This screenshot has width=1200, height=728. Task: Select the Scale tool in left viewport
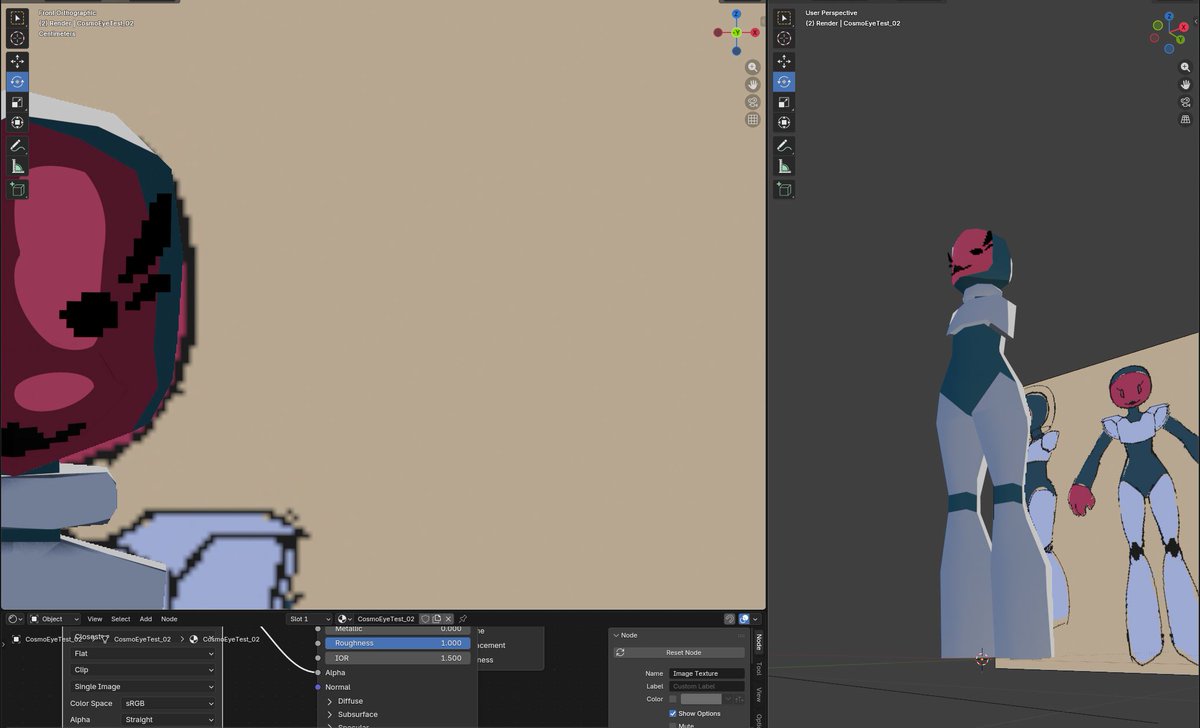[17, 102]
